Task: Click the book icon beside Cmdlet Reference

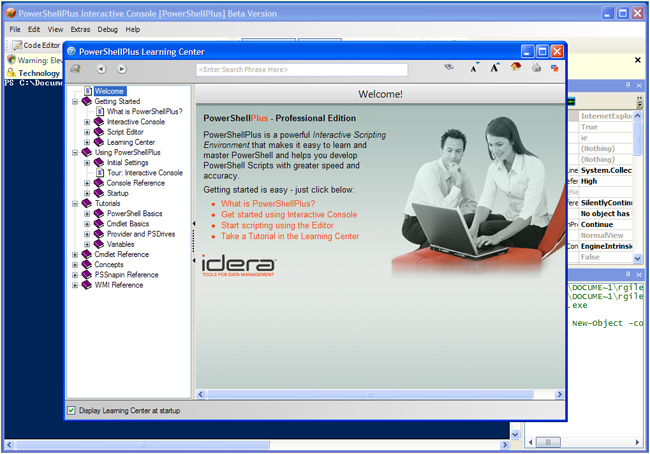Action: tap(87, 254)
